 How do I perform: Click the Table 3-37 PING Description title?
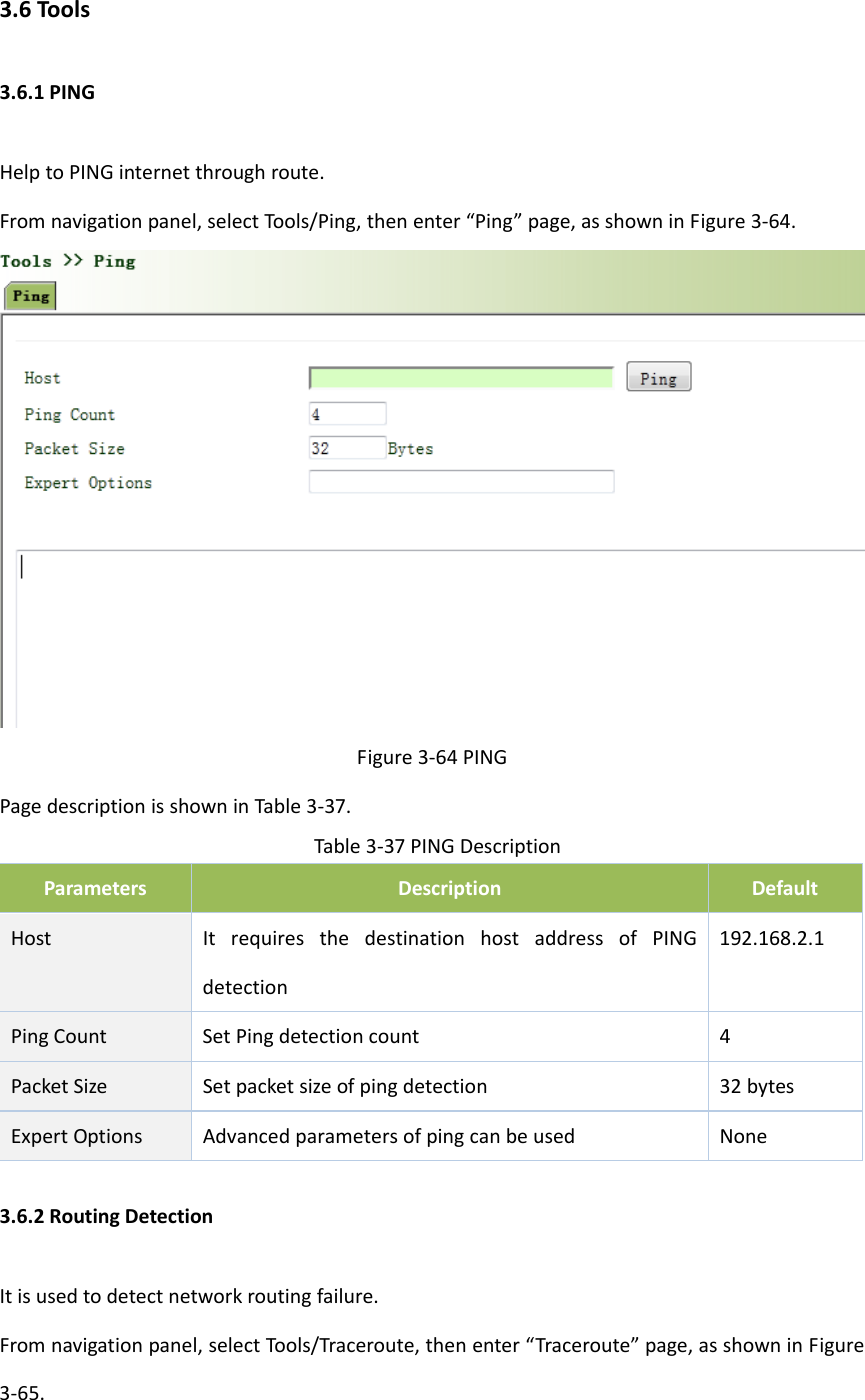pos(437,846)
